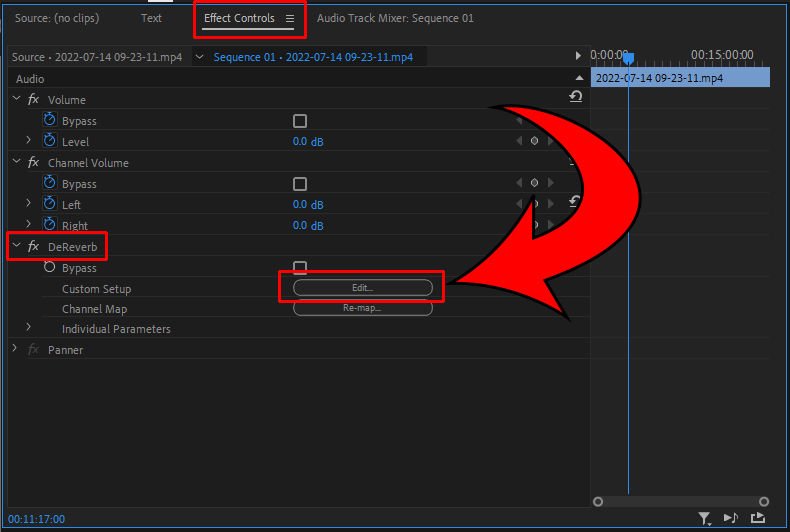Collapse the Audio section with up arrow
Image resolution: width=790 pixels, height=532 pixels.
click(x=579, y=78)
